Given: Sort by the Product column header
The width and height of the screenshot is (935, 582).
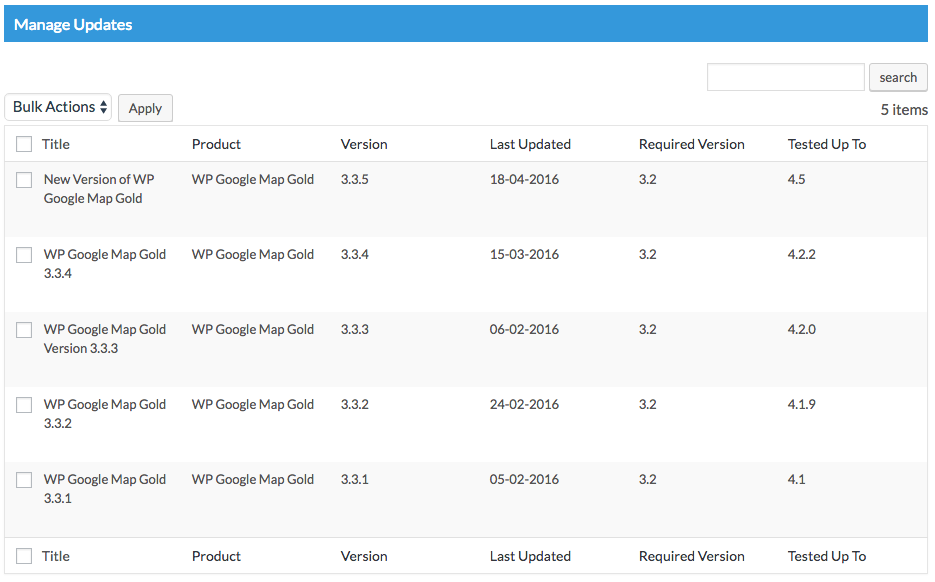Looking at the screenshot, I should click(x=216, y=144).
